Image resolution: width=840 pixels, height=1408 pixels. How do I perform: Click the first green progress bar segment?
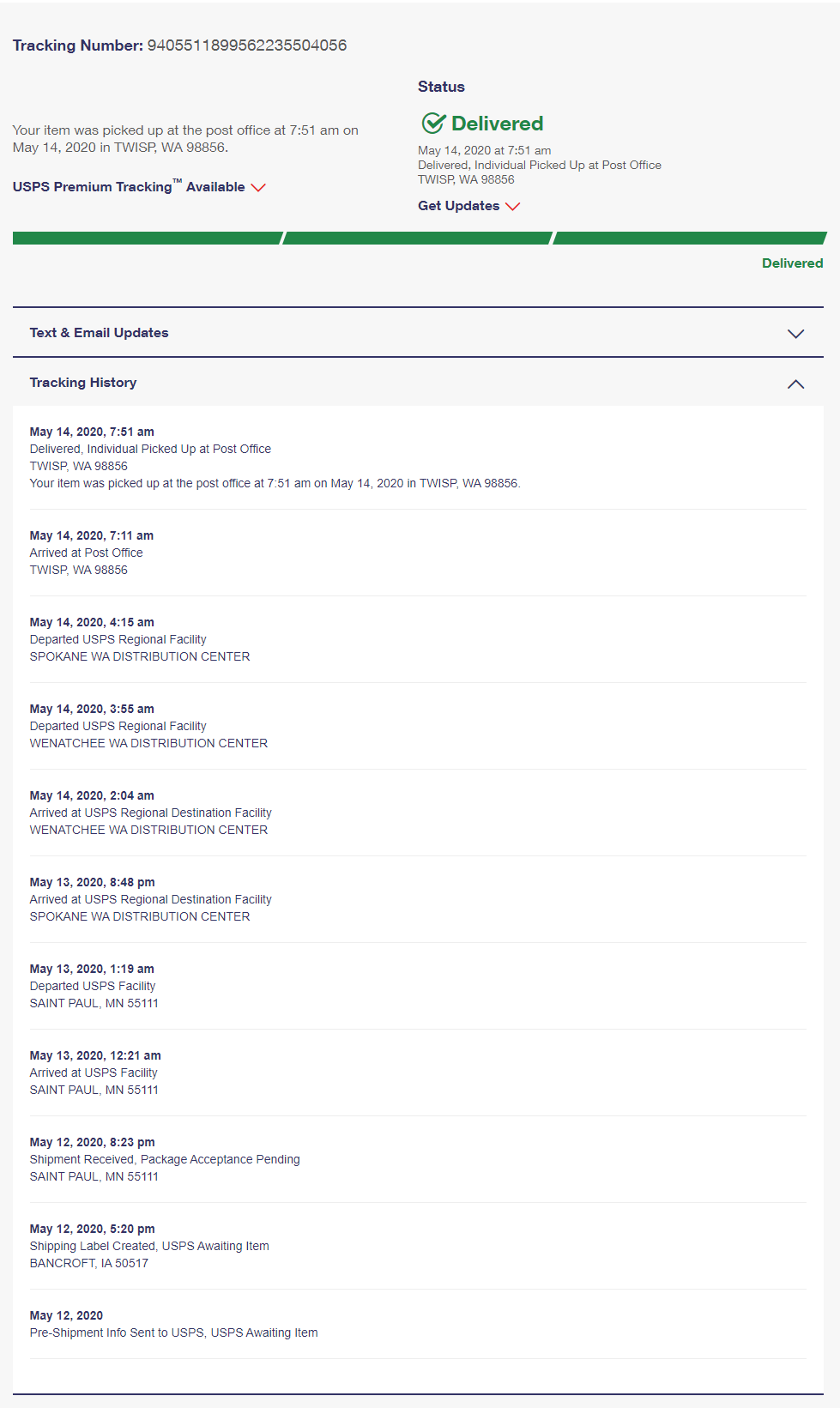(x=148, y=238)
